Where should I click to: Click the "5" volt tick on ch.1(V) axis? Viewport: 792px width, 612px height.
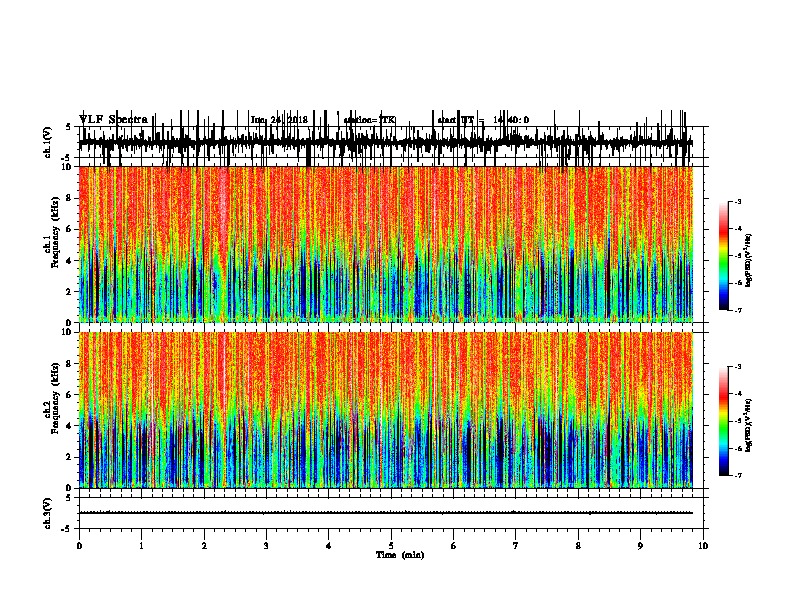pyautogui.click(x=68, y=127)
